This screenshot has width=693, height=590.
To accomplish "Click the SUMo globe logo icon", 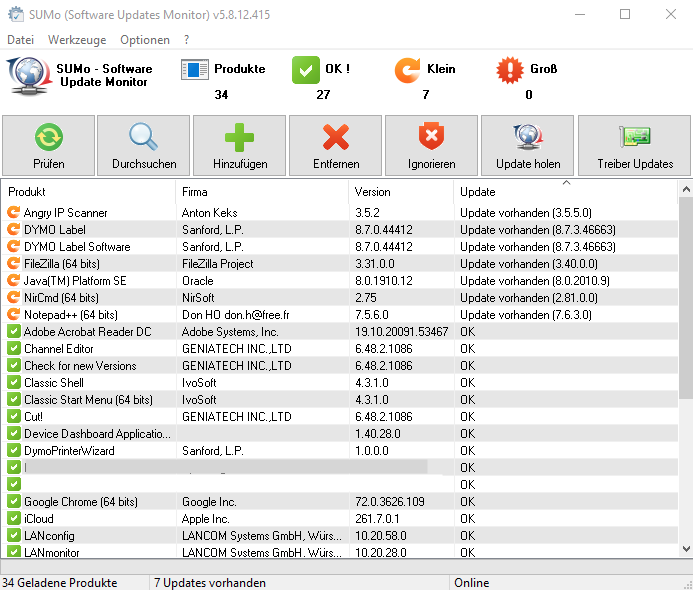I will click(28, 76).
